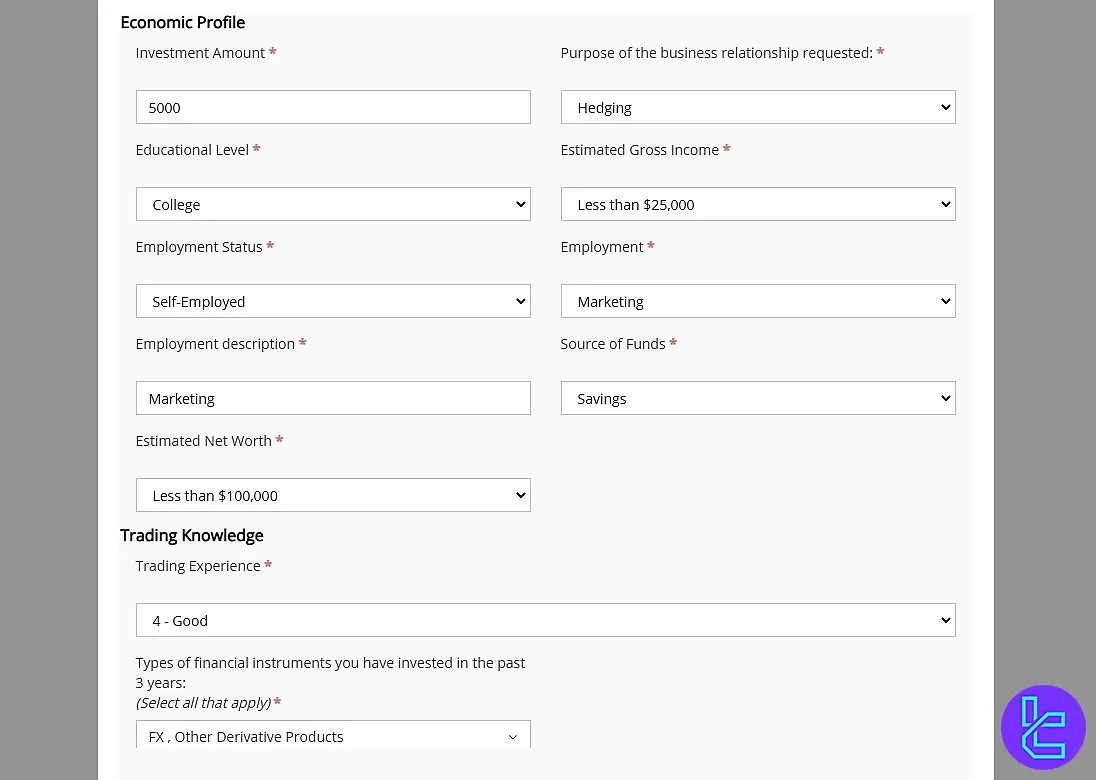Open the Estimated Net Worth dropdown

point(333,495)
